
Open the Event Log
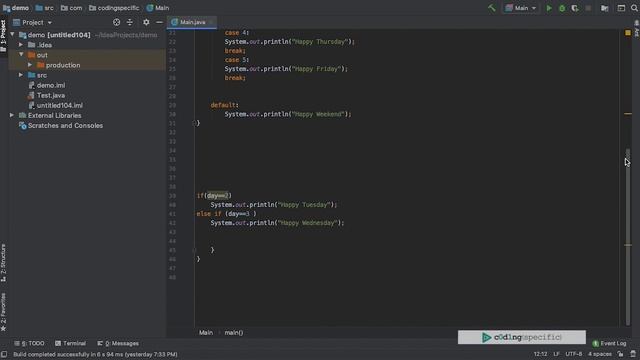[x=609, y=343]
